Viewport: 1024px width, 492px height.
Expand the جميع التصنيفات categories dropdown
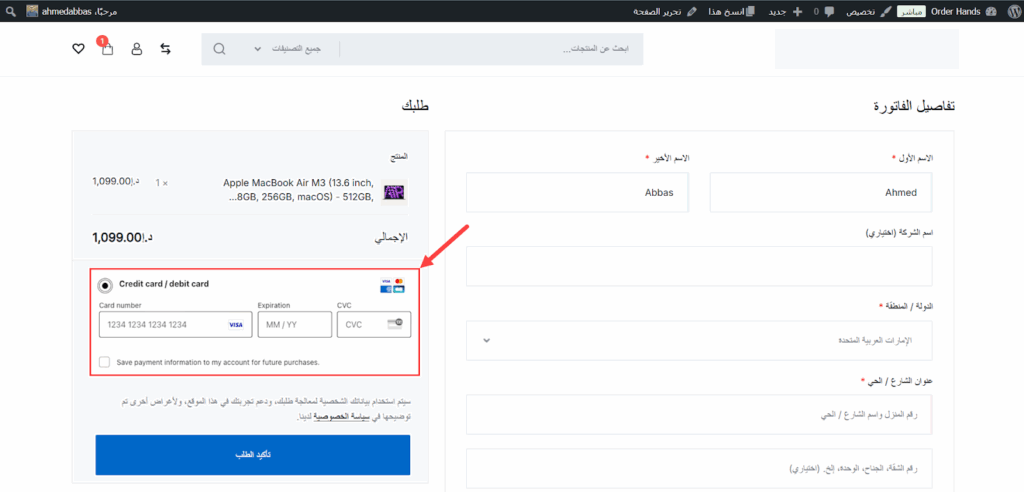[290, 49]
